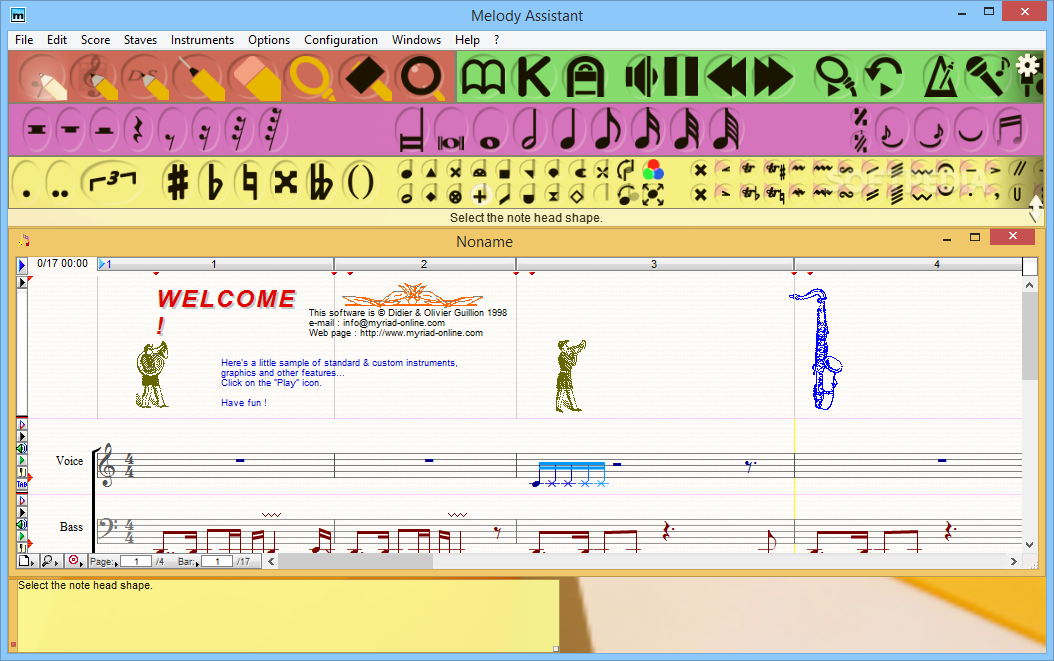The height and width of the screenshot is (661, 1054).
Task: Toggle Voice staff green solo arrow
Action: (x=22, y=461)
